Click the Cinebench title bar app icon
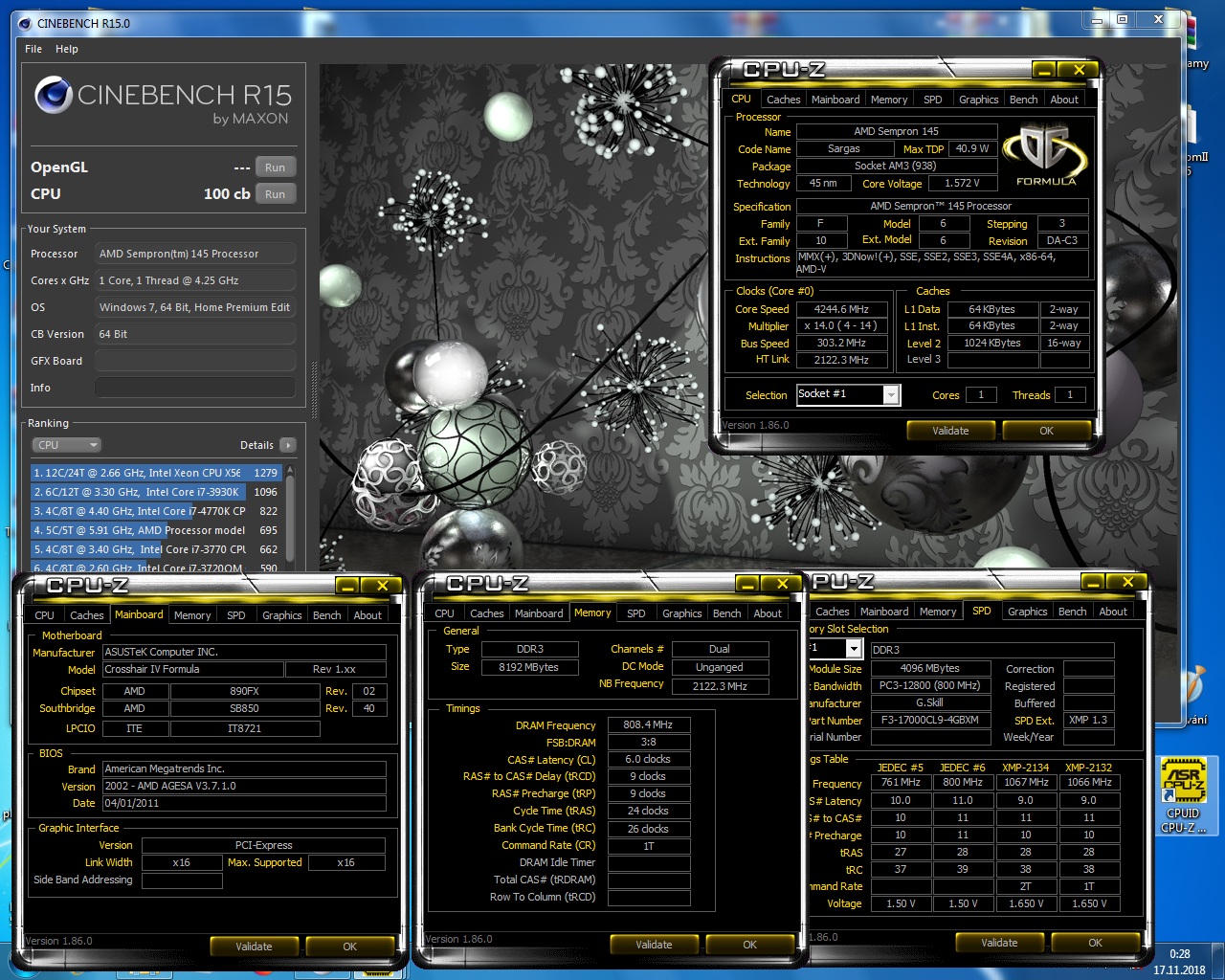The width and height of the screenshot is (1225, 980). point(25,23)
